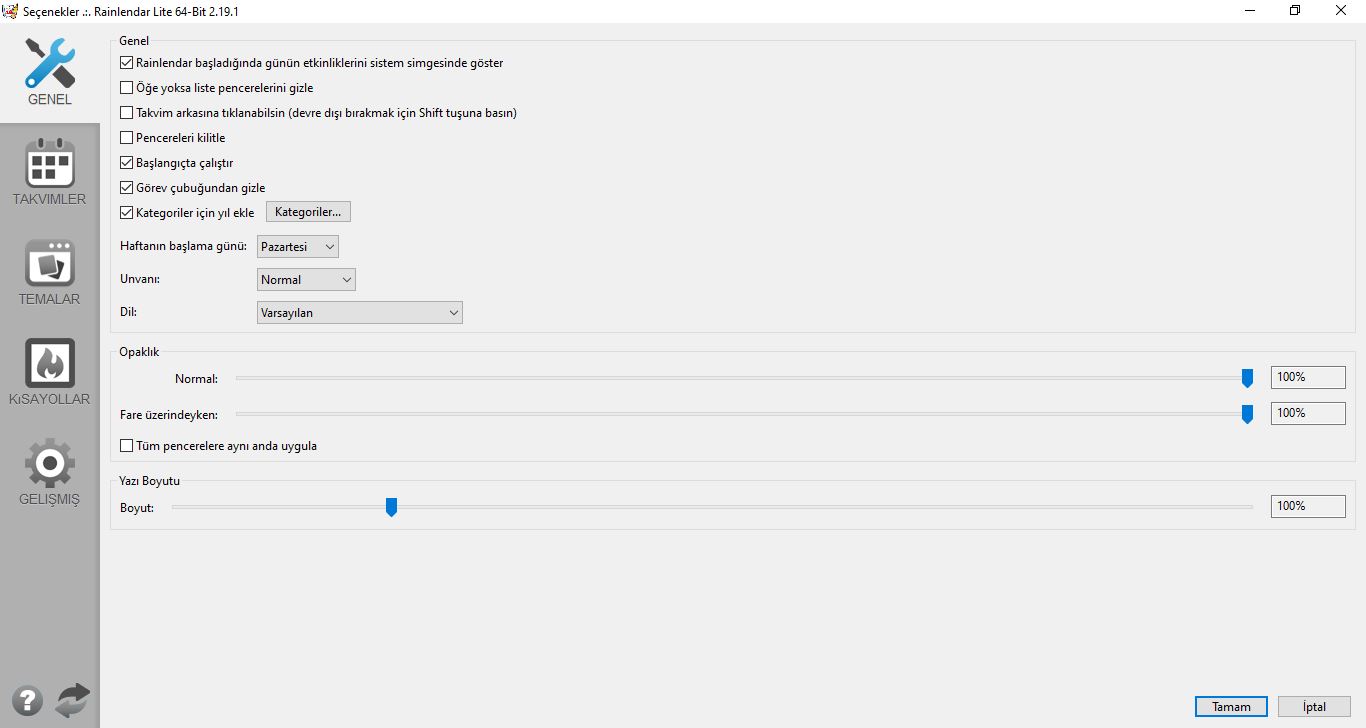The image size is (1366, 728).
Task: Click the Kategoriler... button
Action: coord(308,212)
